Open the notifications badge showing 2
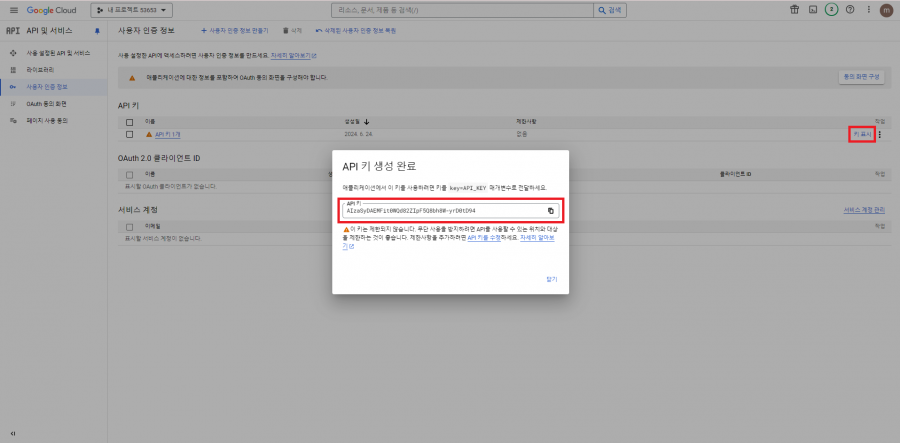 [830, 10]
